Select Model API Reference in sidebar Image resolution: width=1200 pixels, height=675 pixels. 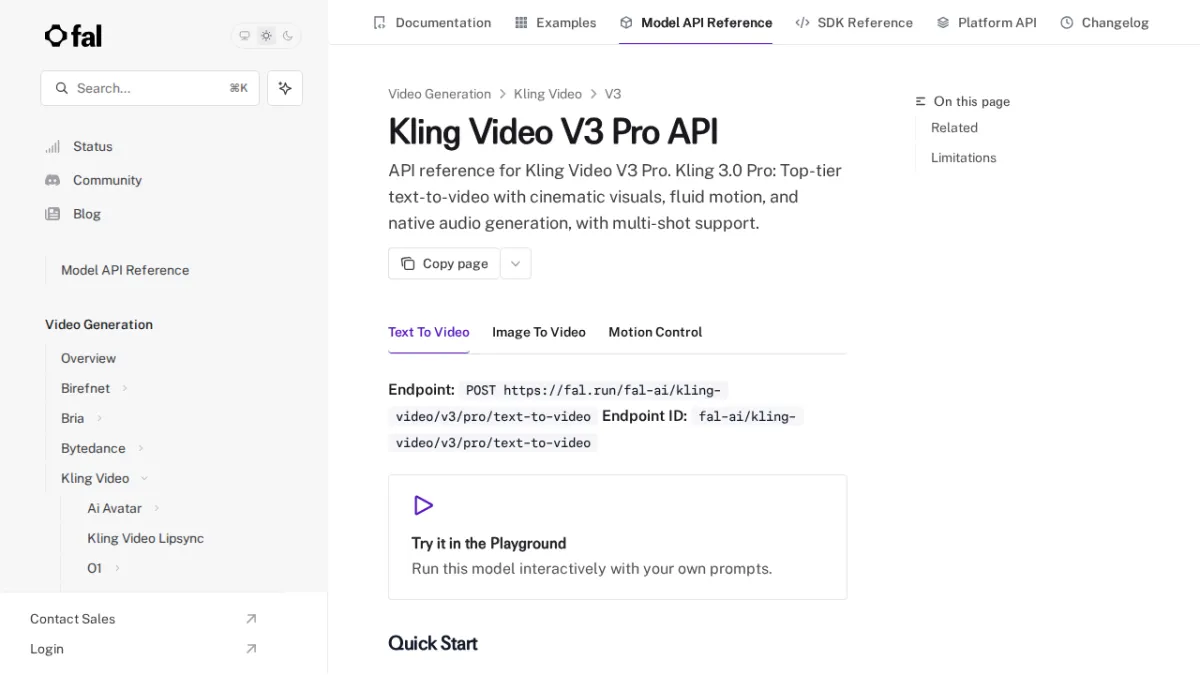[x=125, y=270]
